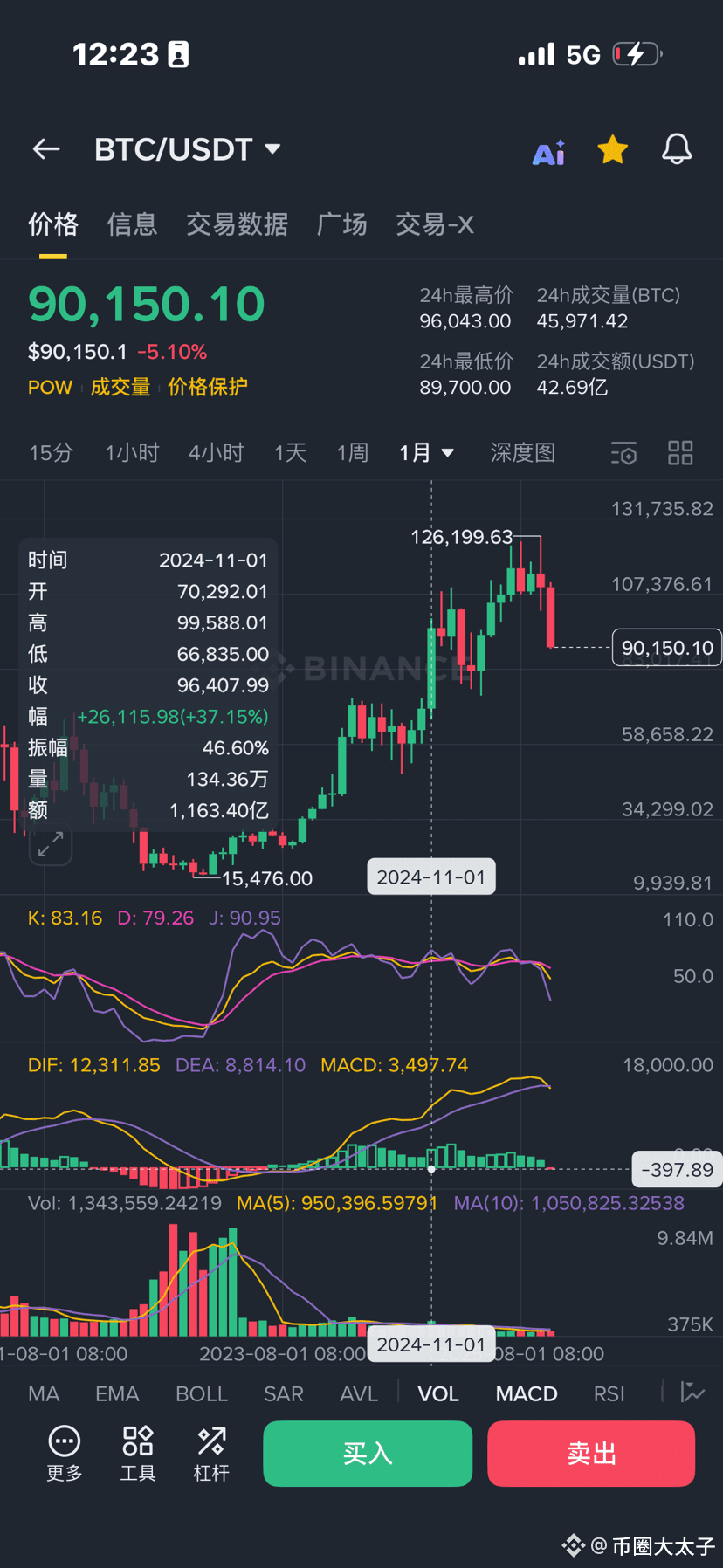Tap the large 90,150.10 price

147,304
